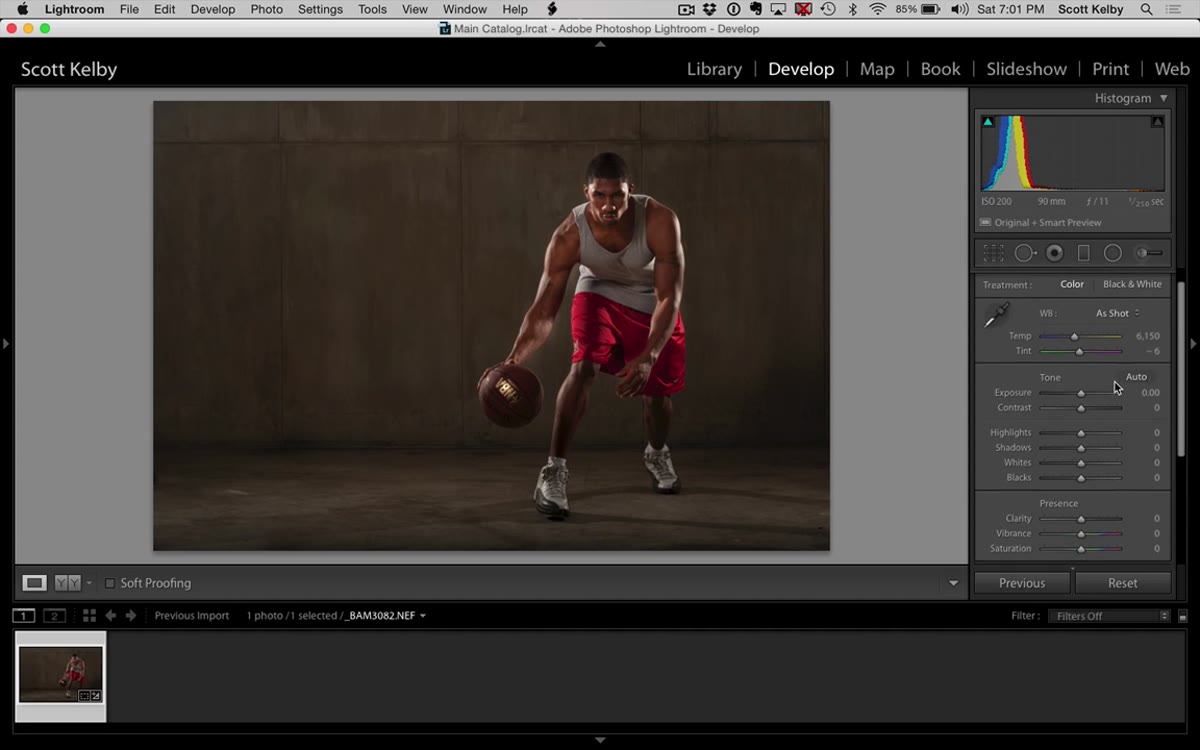Set Treatment to Black & White

(1132, 284)
